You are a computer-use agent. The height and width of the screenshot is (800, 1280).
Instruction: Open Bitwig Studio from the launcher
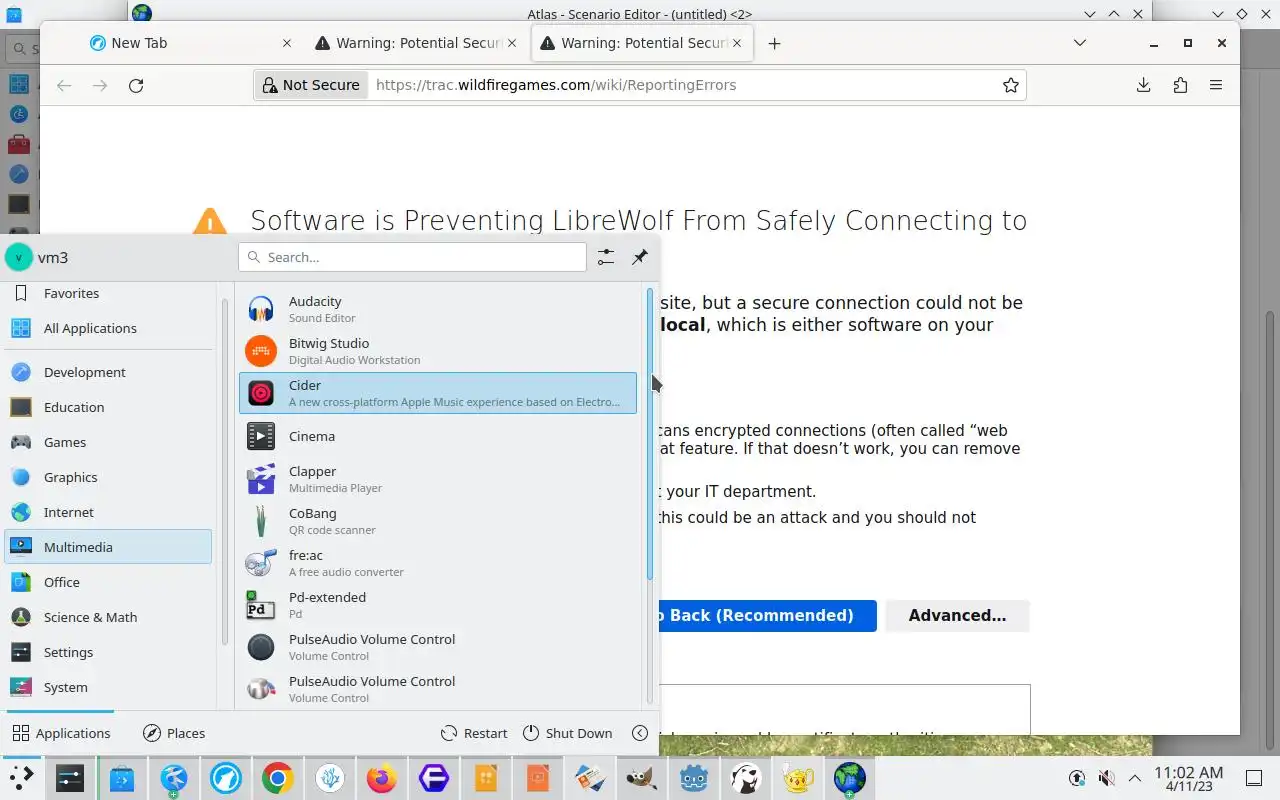coord(438,351)
